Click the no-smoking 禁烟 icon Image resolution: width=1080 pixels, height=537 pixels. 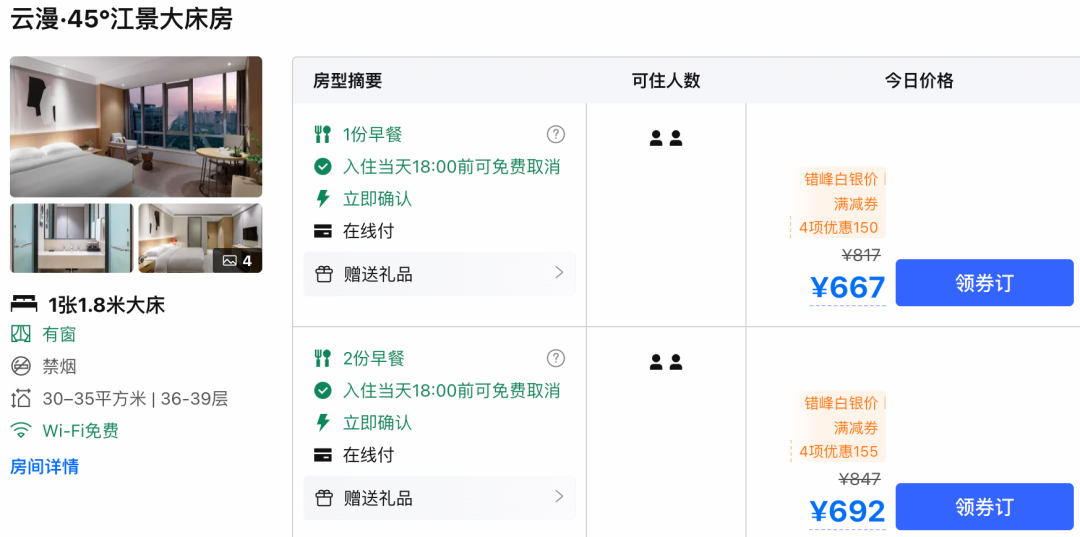coord(21,366)
